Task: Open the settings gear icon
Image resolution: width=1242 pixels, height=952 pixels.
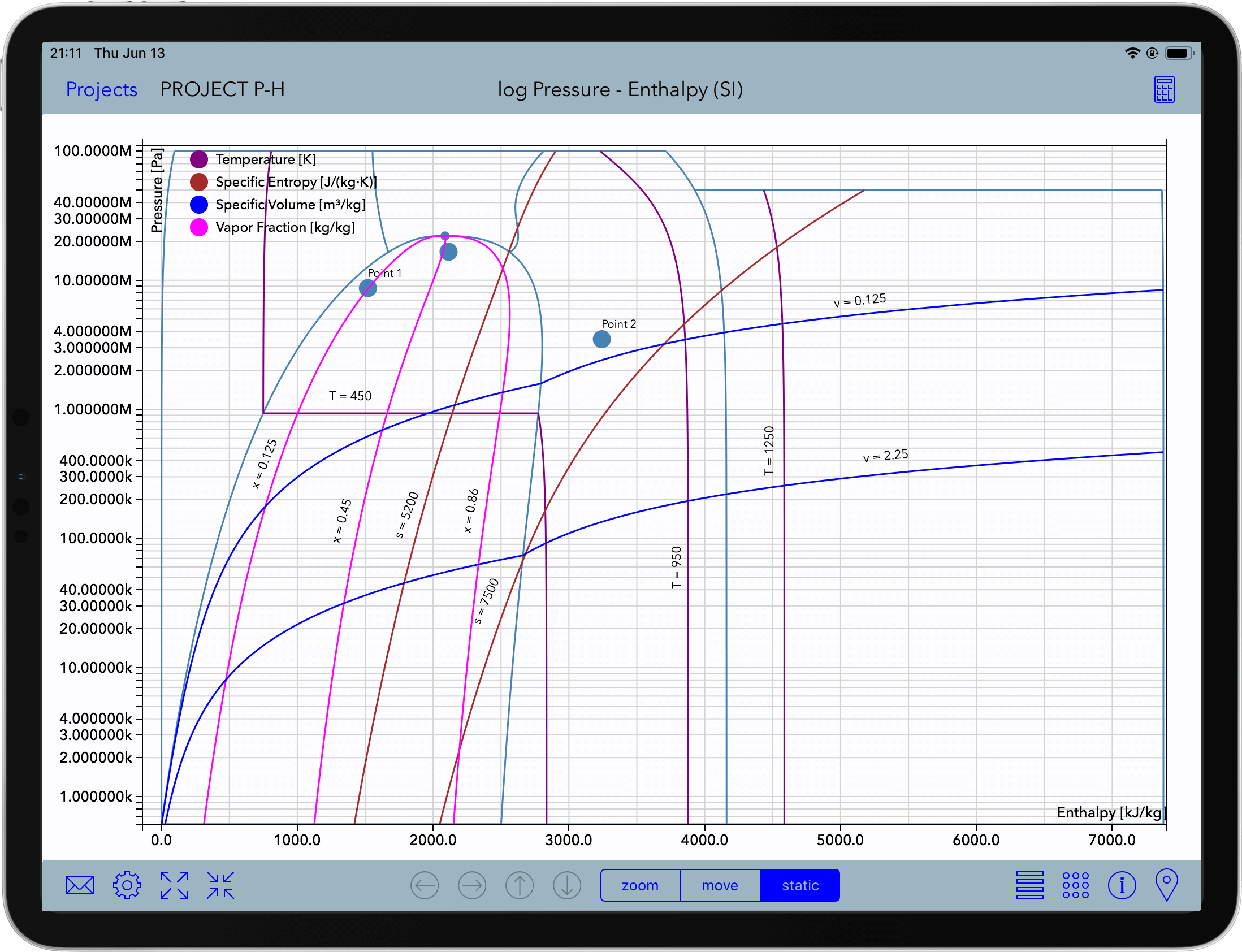Action: pyautogui.click(x=127, y=885)
